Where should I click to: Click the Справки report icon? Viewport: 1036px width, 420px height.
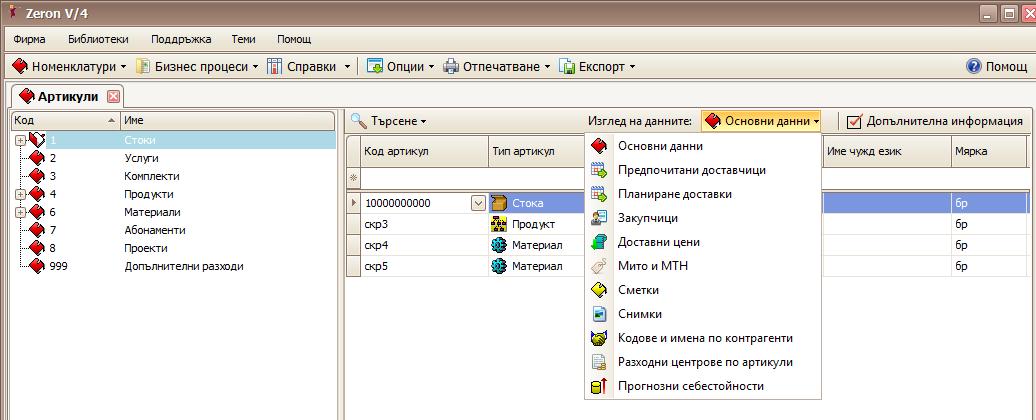[275, 67]
